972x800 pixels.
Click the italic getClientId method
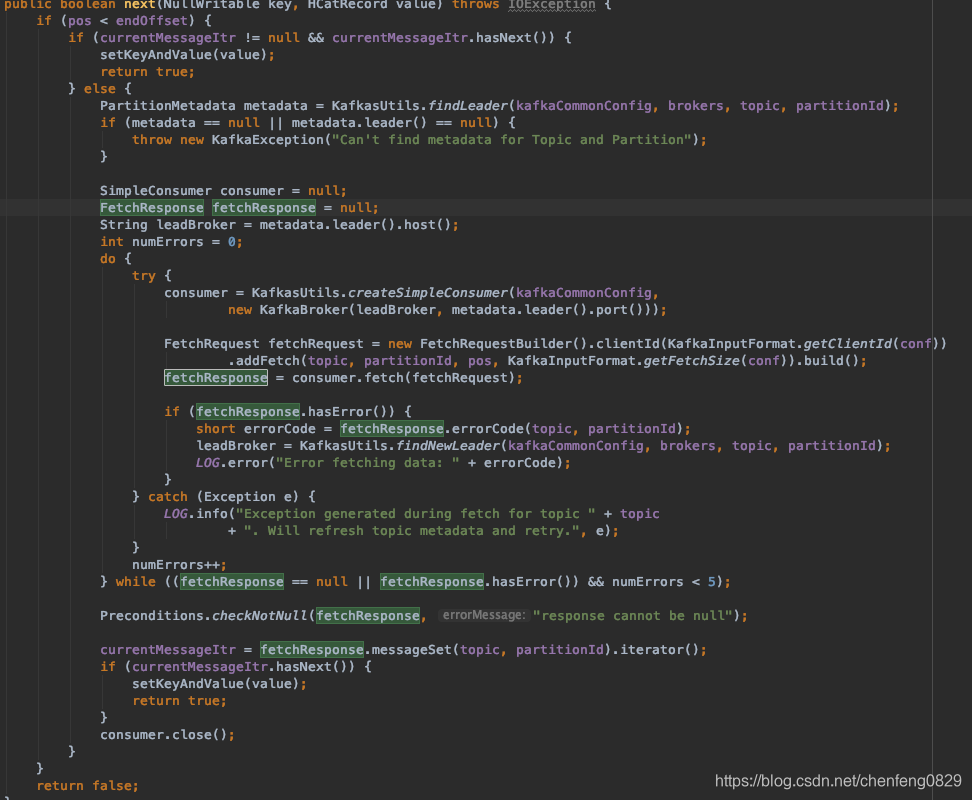(x=847, y=343)
